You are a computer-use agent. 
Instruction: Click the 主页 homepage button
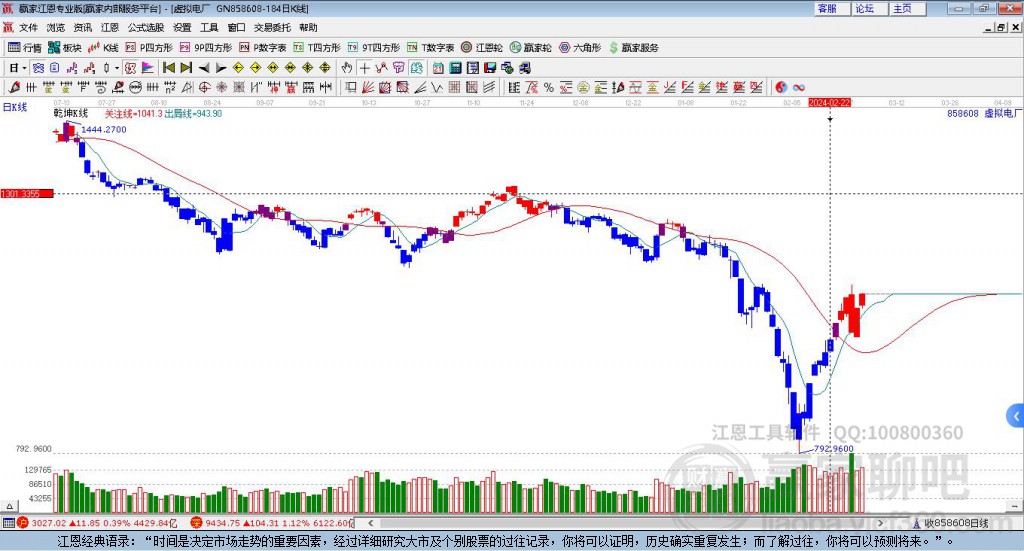click(x=908, y=8)
